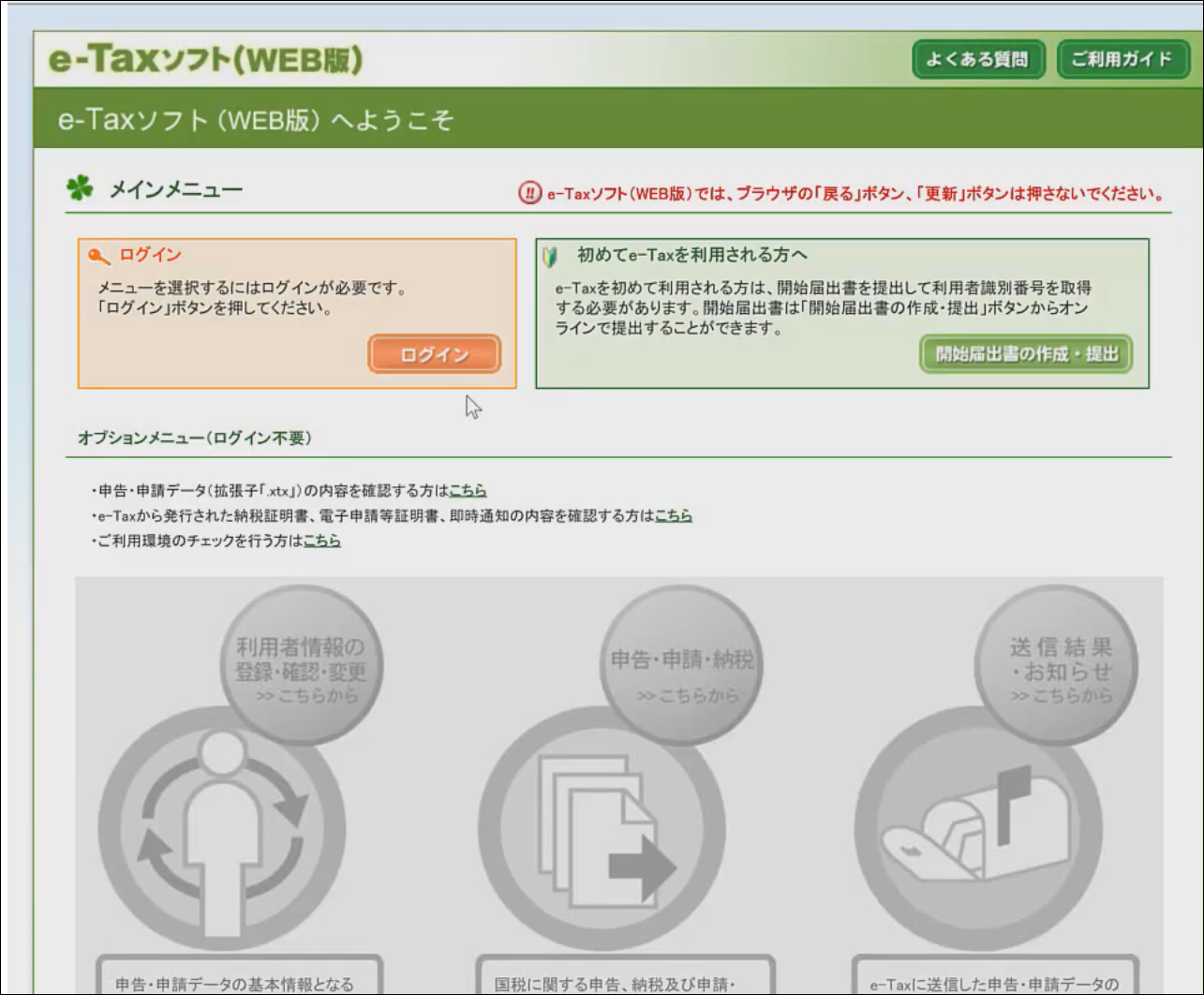Click オプションメニュー(ログイン不要) heading

coord(195,438)
